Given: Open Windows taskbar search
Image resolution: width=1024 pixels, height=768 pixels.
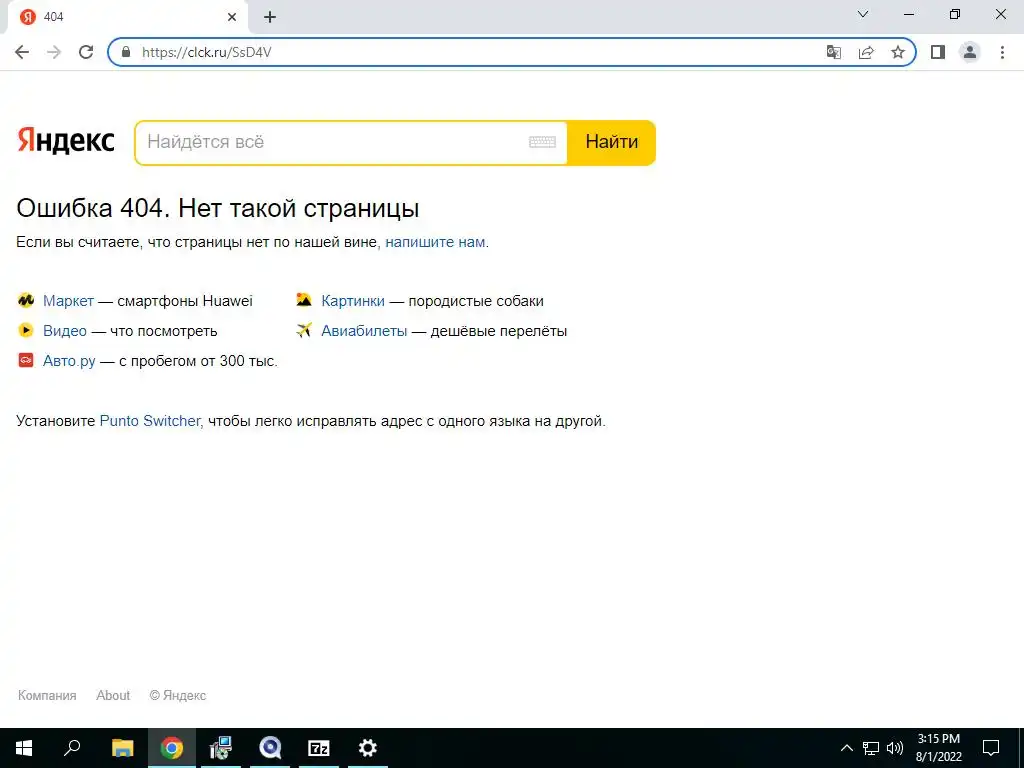Looking at the screenshot, I should [x=72, y=748].
